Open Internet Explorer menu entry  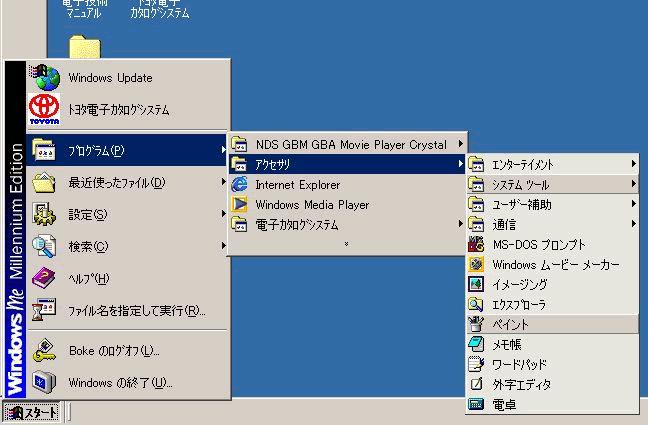(347, 184)
